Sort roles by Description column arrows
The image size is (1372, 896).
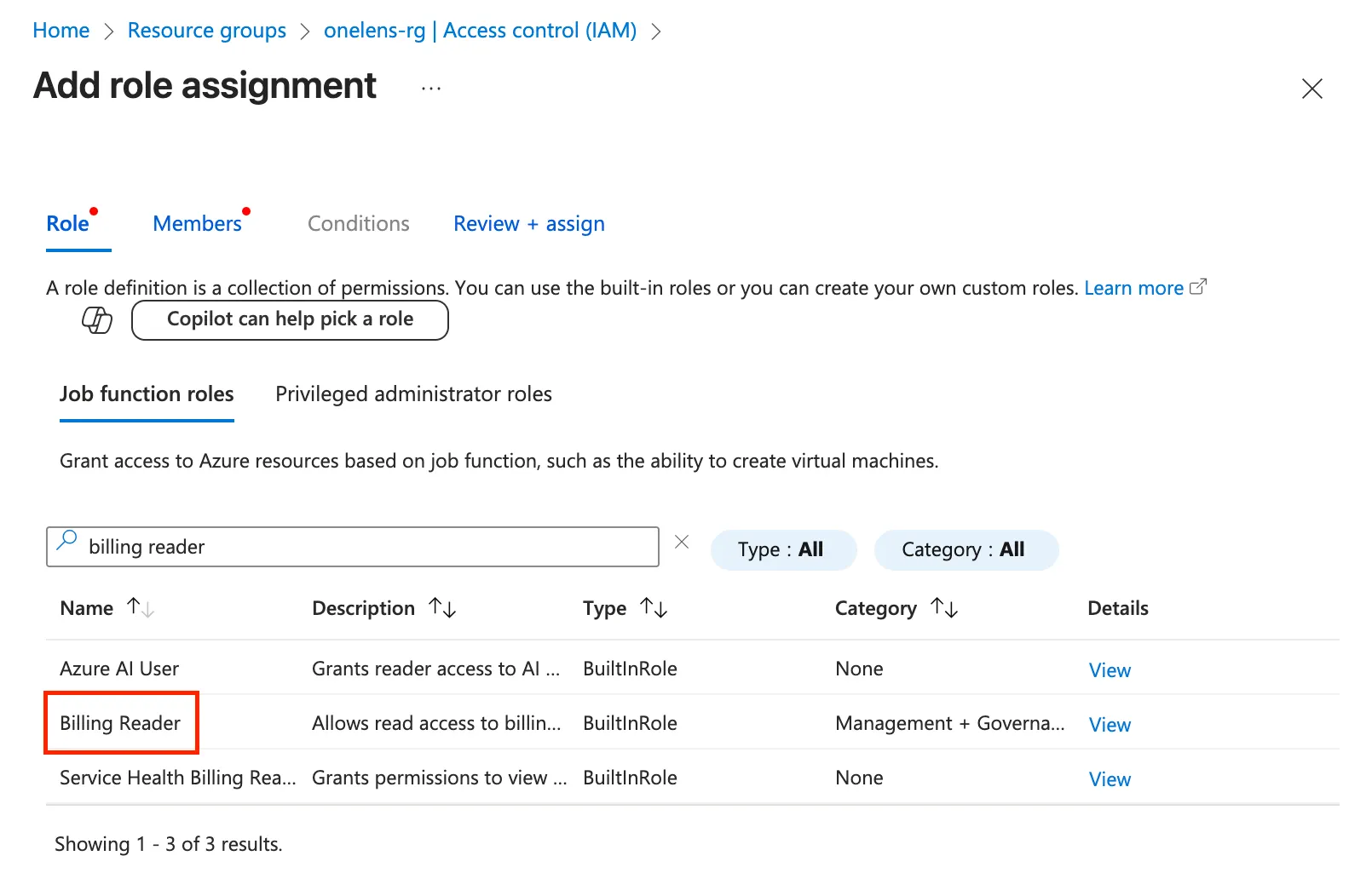tap(442, 608)
